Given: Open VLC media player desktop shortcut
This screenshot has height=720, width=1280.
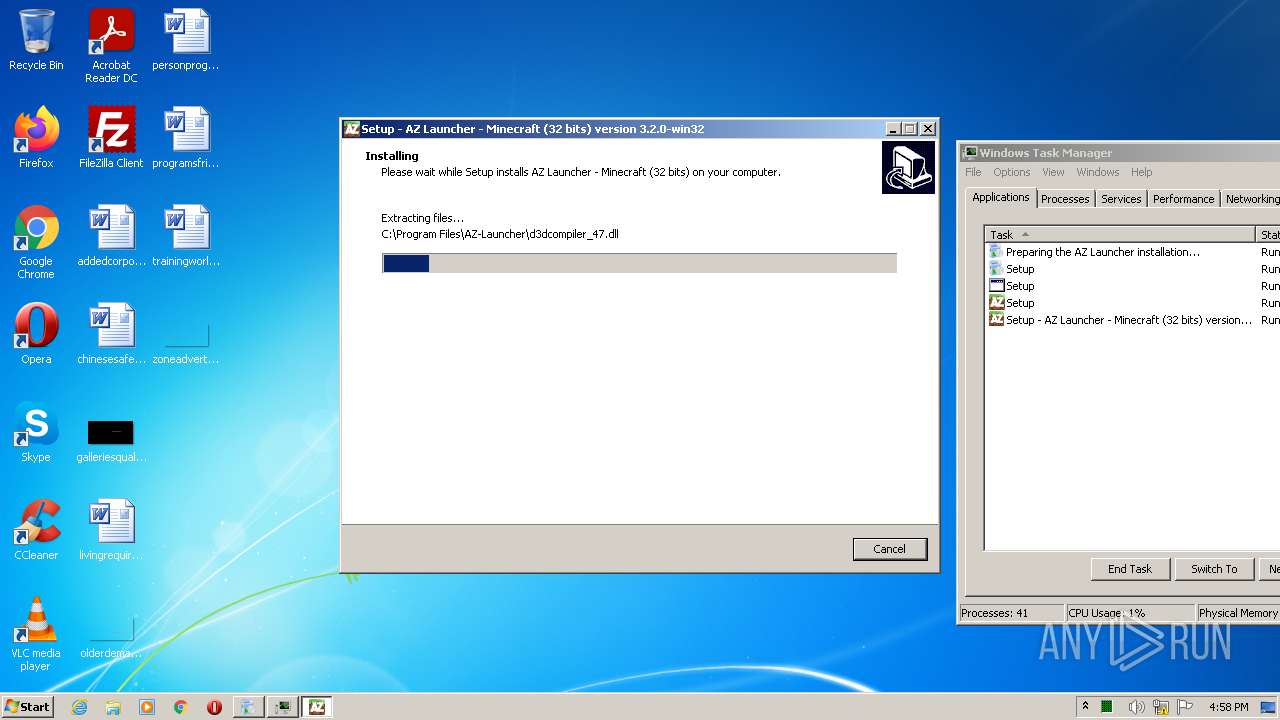Looking at the screenshot, I should (36, 634).
